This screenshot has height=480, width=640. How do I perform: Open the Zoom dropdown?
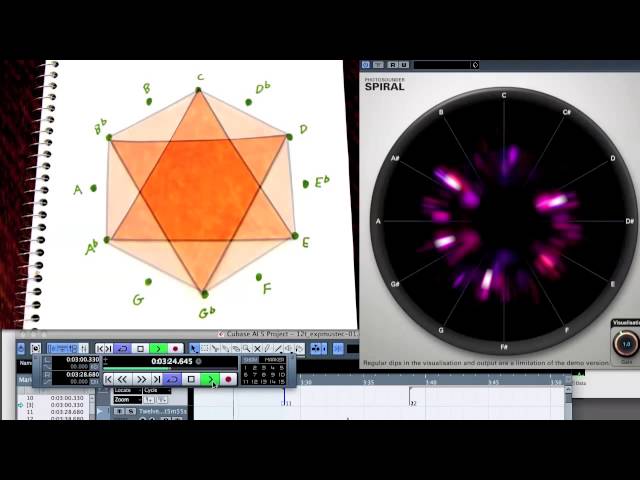click(x=128, y=400)
